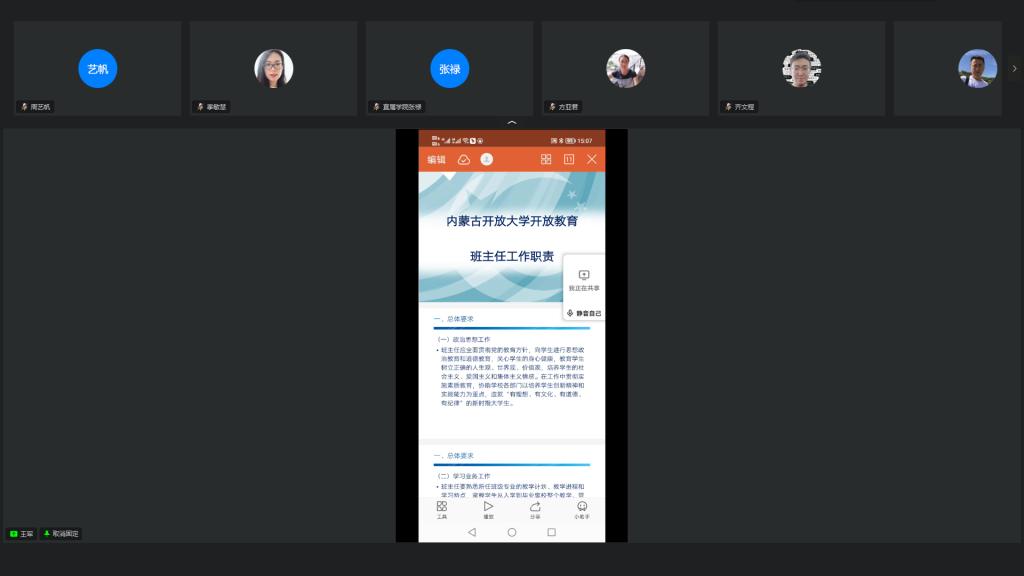Click the mic icon beside 直属学院张禄's name
The image size is (1024, 576).
(376, 106)
